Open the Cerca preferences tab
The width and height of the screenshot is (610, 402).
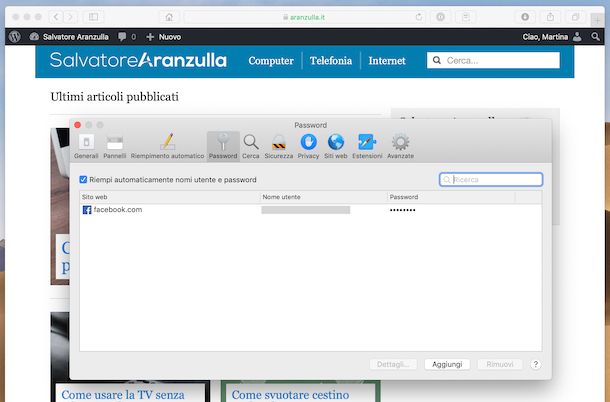(x=251, y=146)
